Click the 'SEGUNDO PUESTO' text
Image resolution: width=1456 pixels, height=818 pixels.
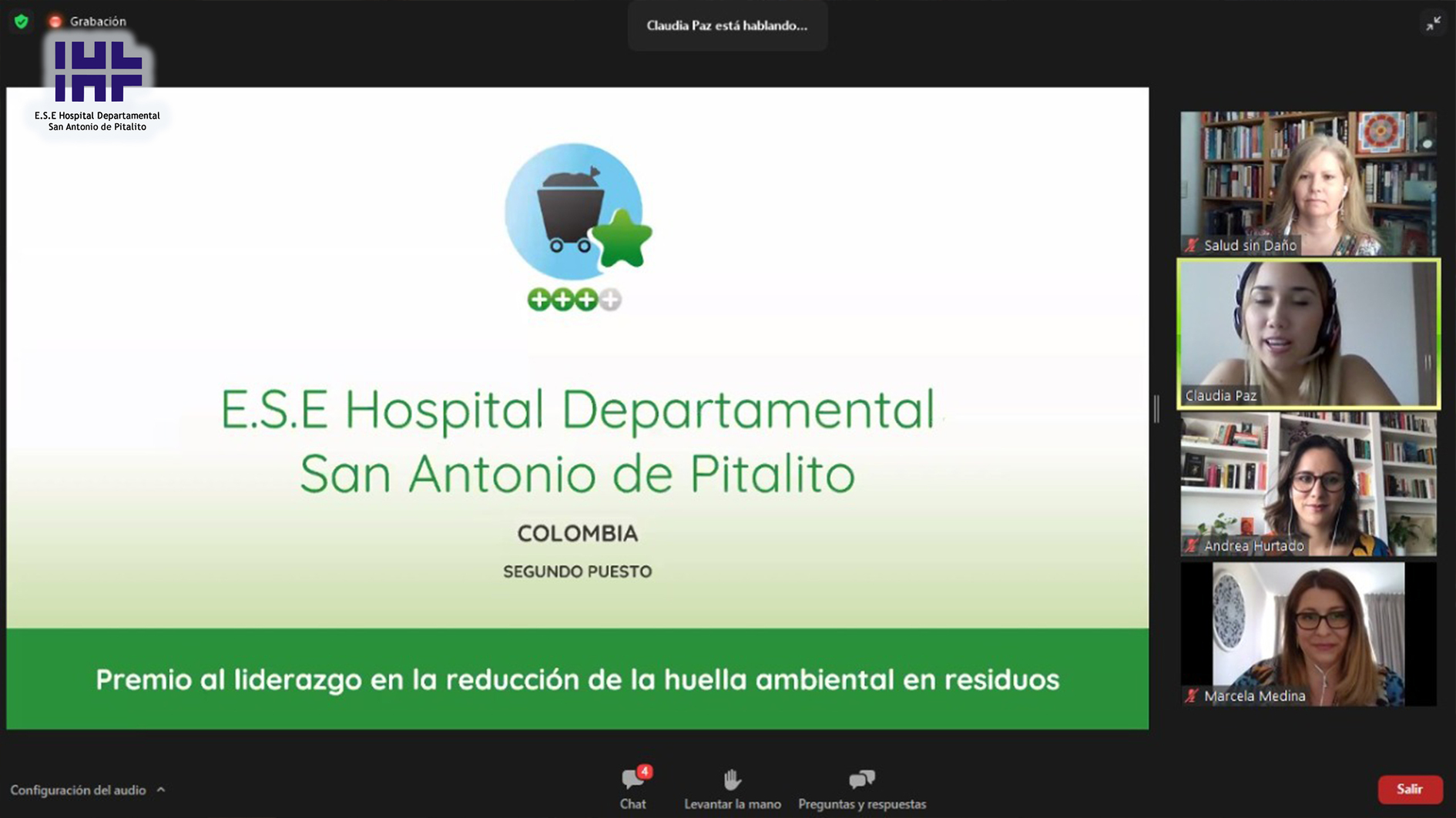click(578, 572)
